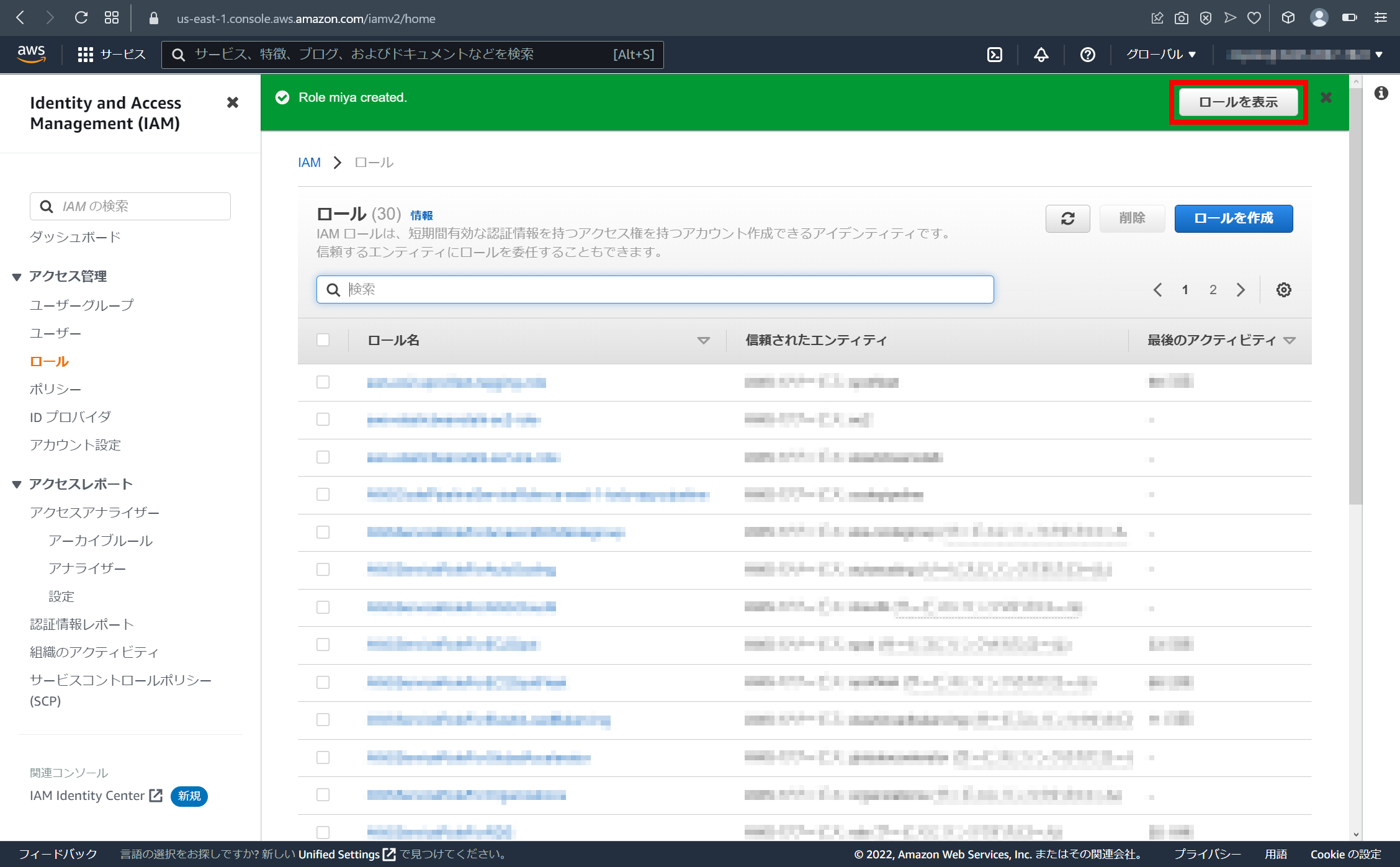Open browser tab grid icon
1400x867 pixels.
(x=112, y=18)
